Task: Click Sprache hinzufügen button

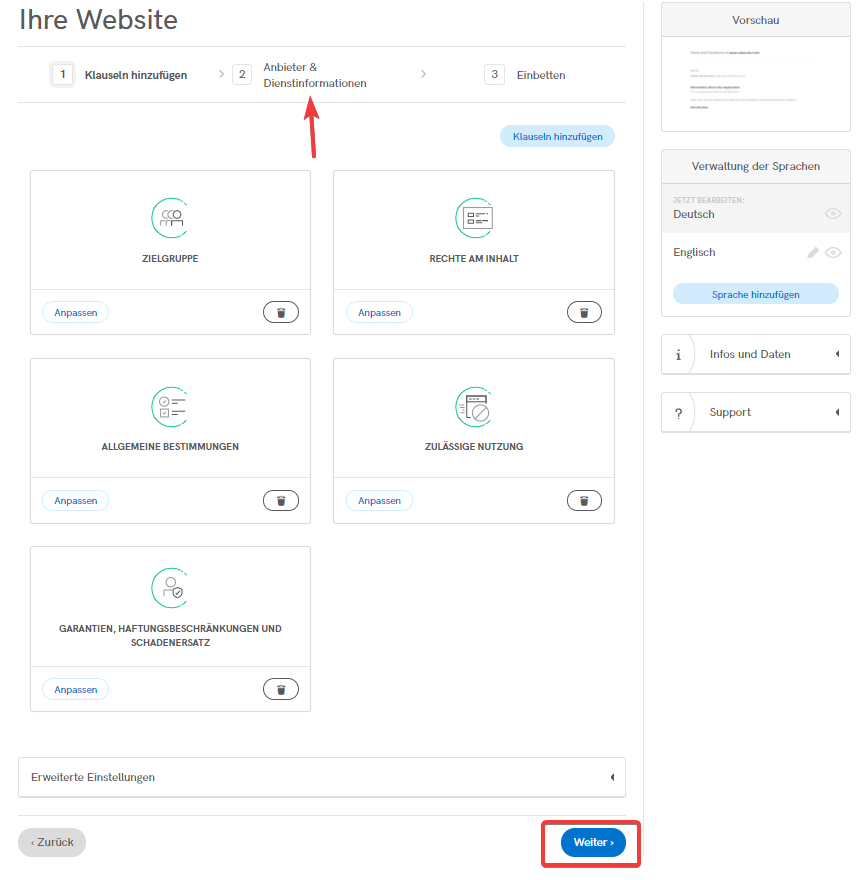Action: point(755,294)
